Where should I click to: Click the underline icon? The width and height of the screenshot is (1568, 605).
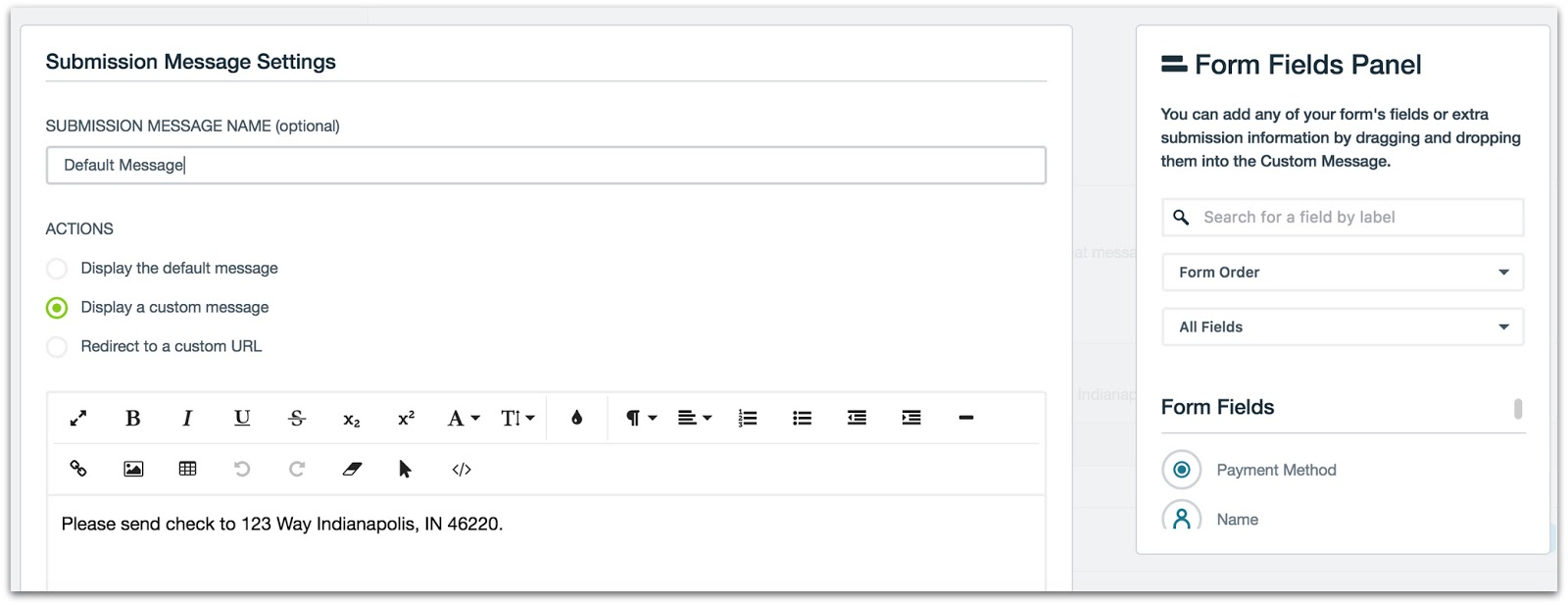242,419
